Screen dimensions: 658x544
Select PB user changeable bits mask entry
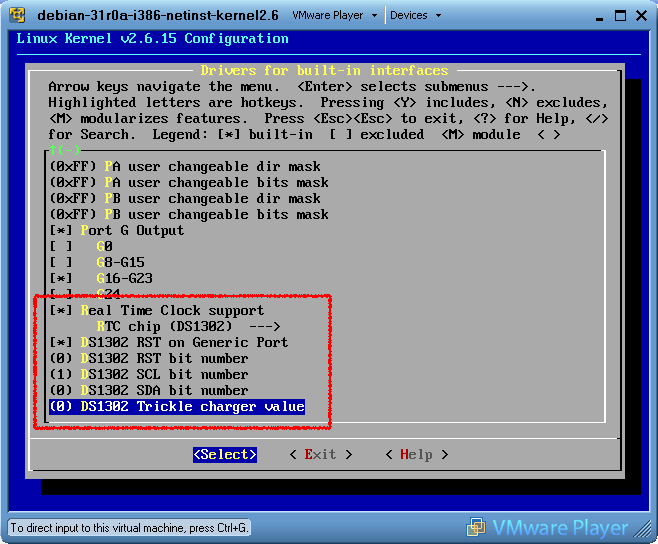click(189, 214)
